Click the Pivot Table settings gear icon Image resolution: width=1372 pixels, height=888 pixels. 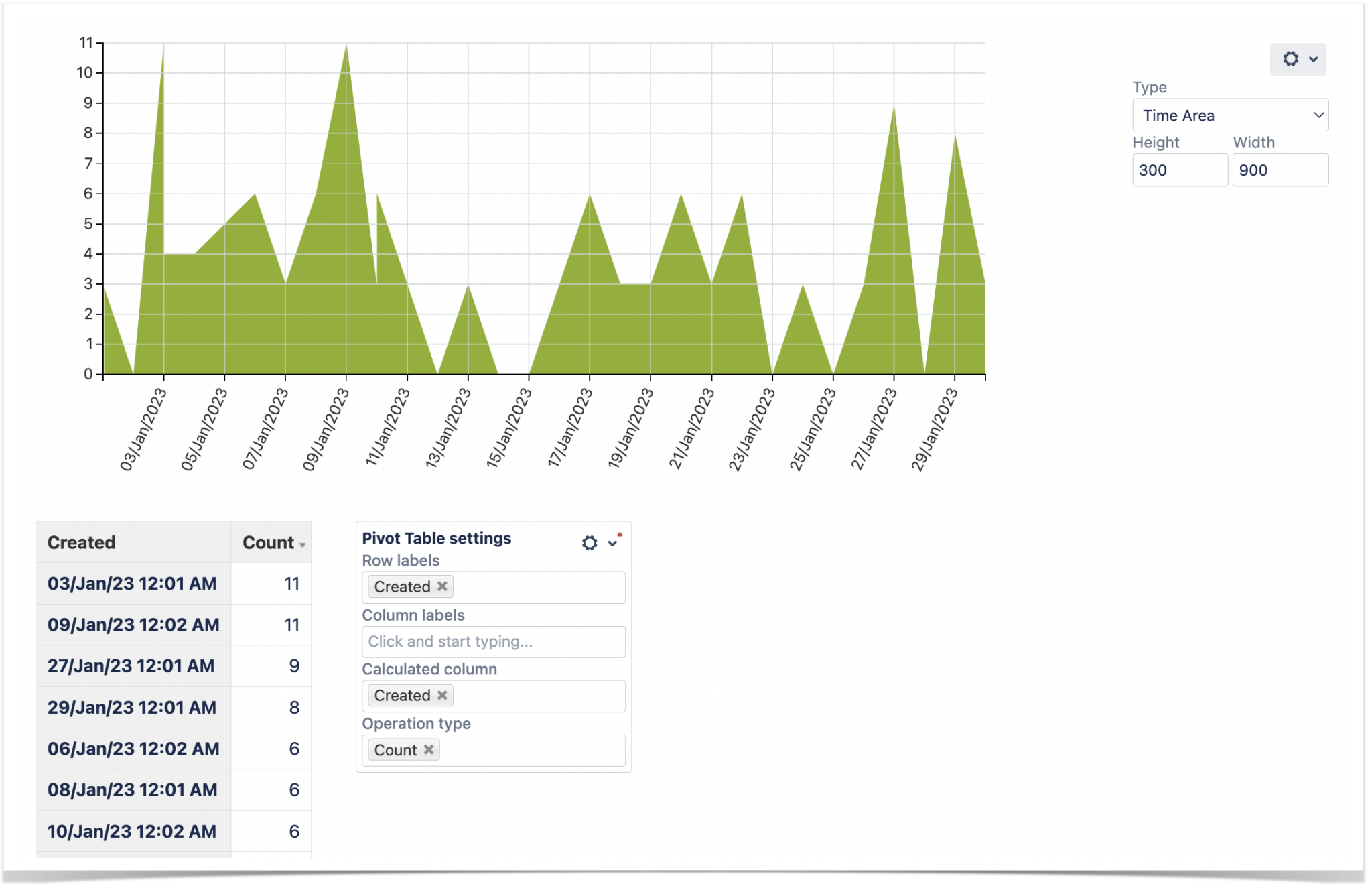(589, 542)
